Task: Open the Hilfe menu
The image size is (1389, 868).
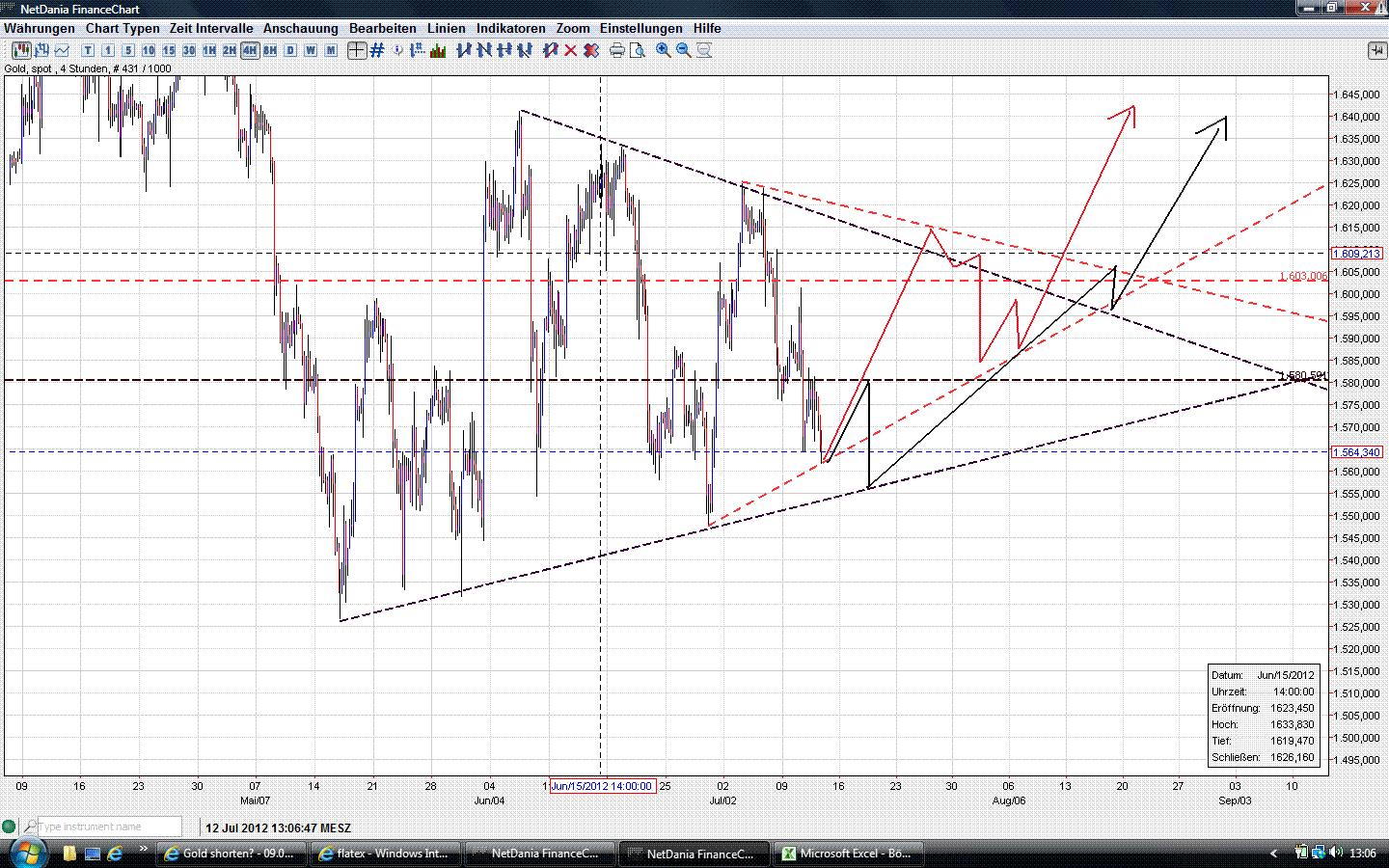Action: click(x=707, y=28)
